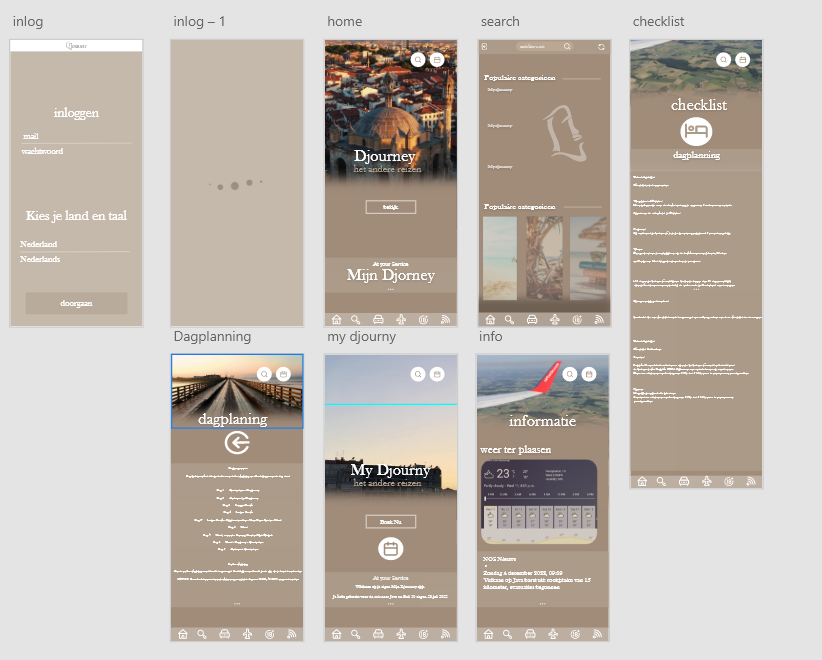Select the home artboard title

344,21
